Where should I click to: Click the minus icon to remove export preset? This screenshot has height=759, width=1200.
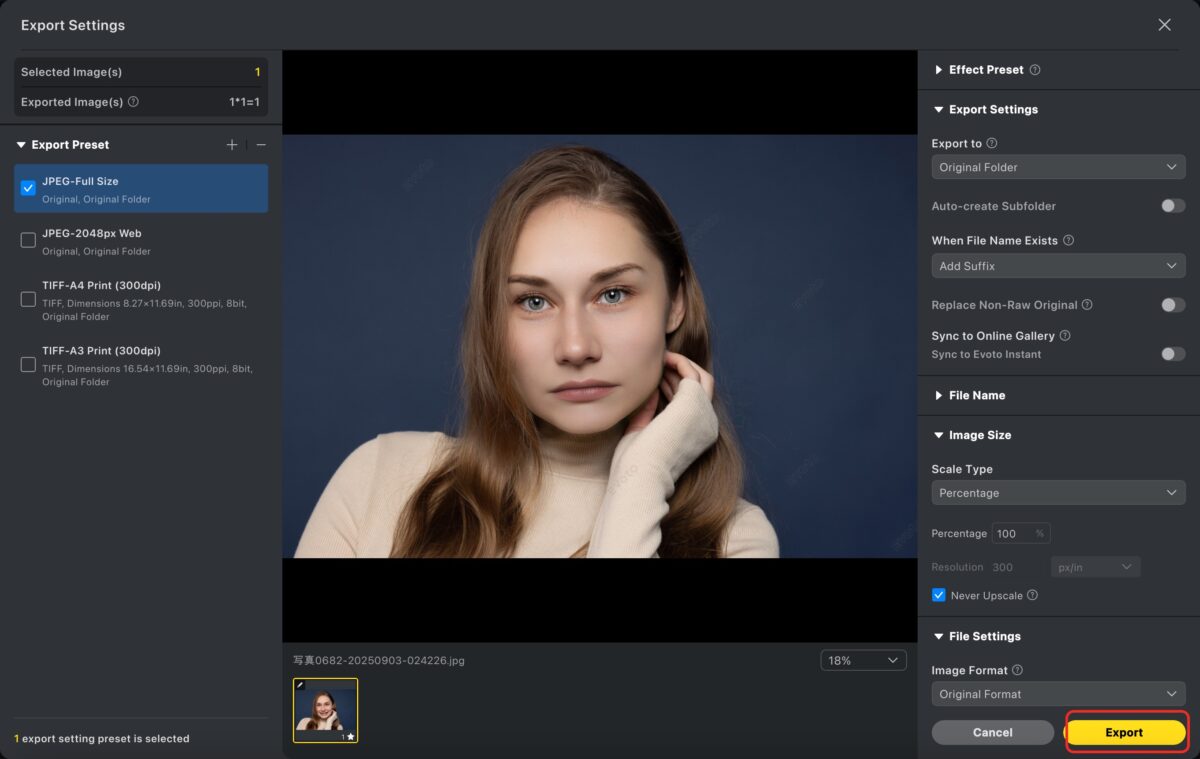point(261,145)
